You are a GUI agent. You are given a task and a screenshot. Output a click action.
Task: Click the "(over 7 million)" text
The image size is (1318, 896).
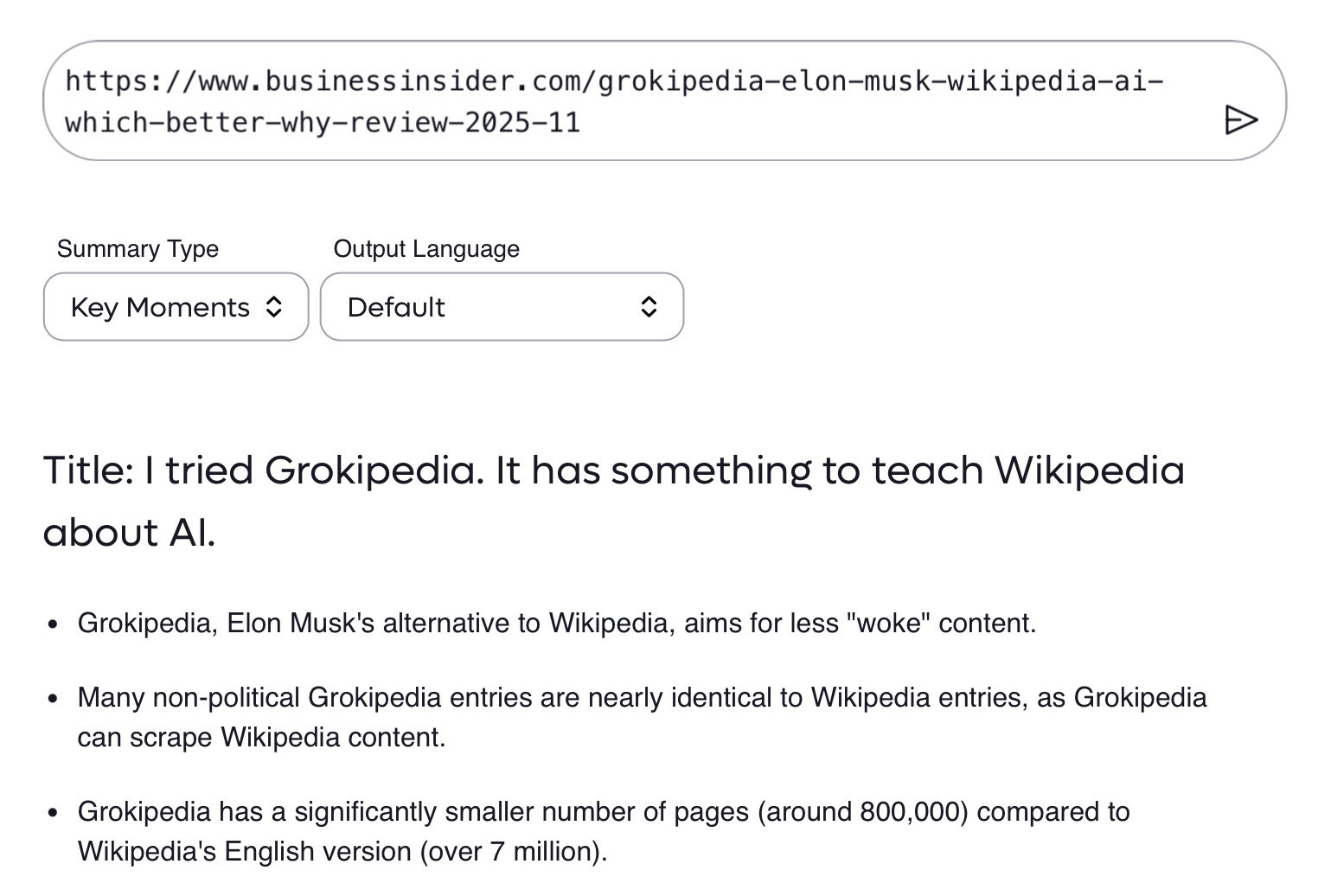(x=514, y=852)
